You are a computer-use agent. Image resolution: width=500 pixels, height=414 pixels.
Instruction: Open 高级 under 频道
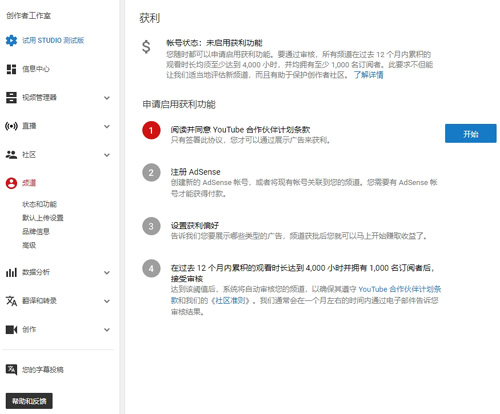point(29,245)
